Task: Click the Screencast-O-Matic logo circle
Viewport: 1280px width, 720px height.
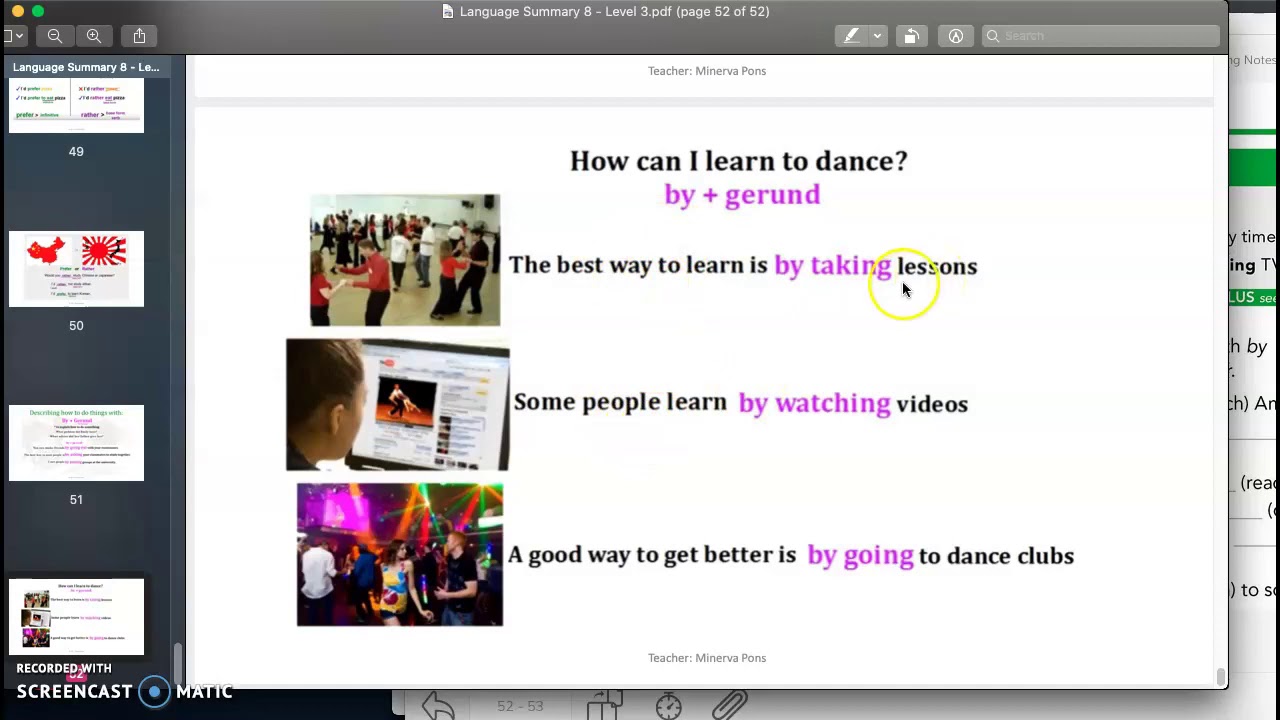Action: (154, 692)
